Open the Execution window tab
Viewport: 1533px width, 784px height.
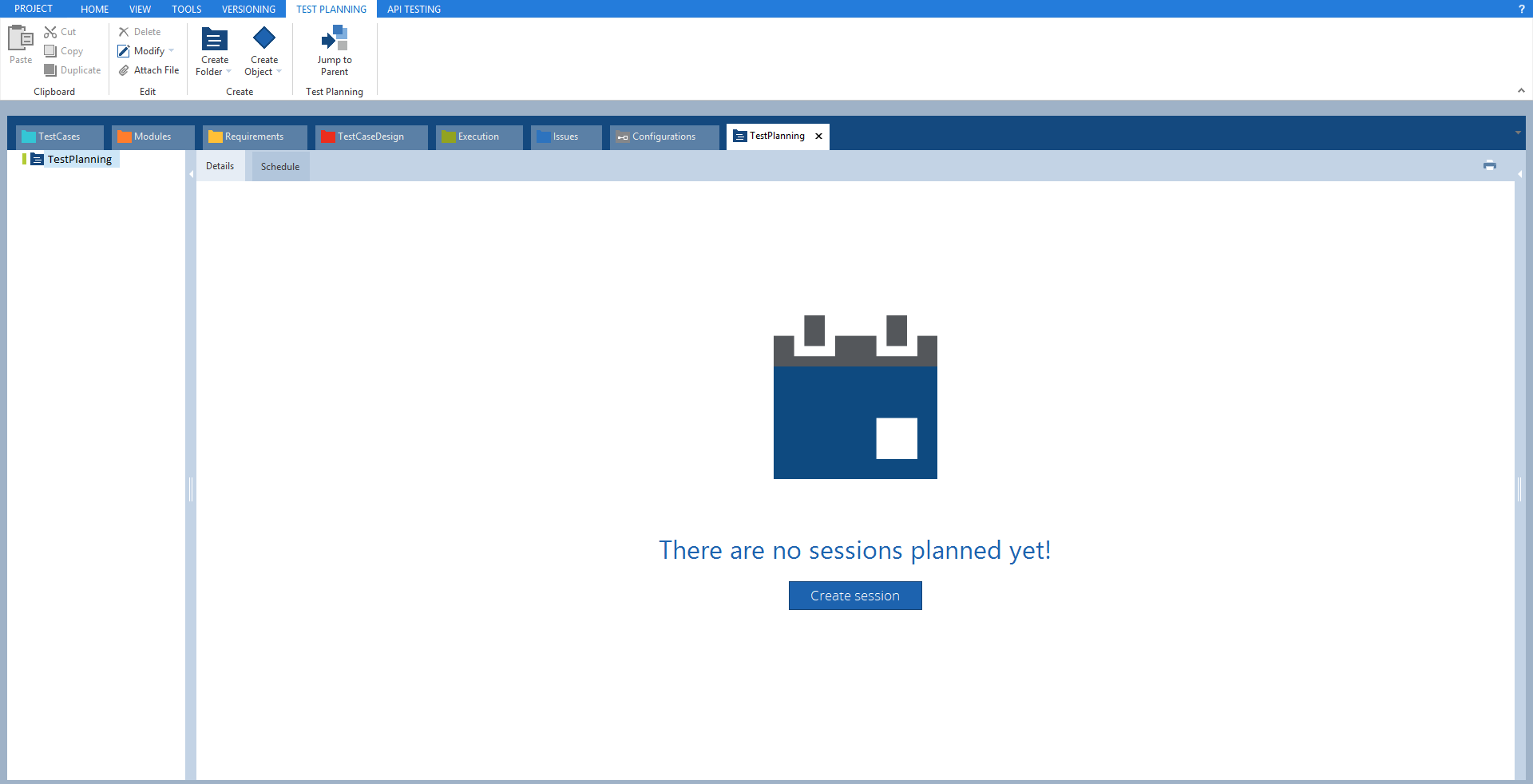(479, 137)
